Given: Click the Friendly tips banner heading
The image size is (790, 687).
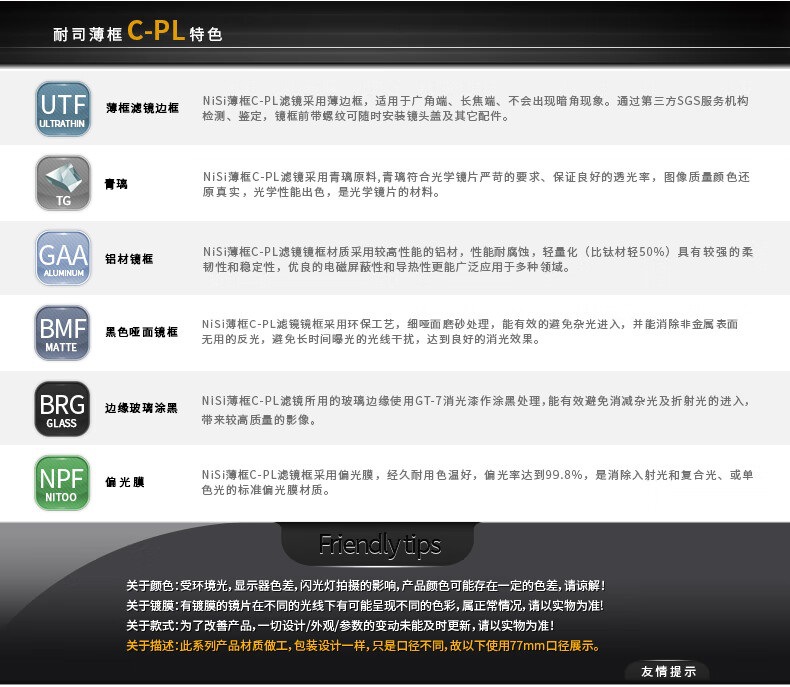Looking at the screenshot, I should tap(380, 545).
